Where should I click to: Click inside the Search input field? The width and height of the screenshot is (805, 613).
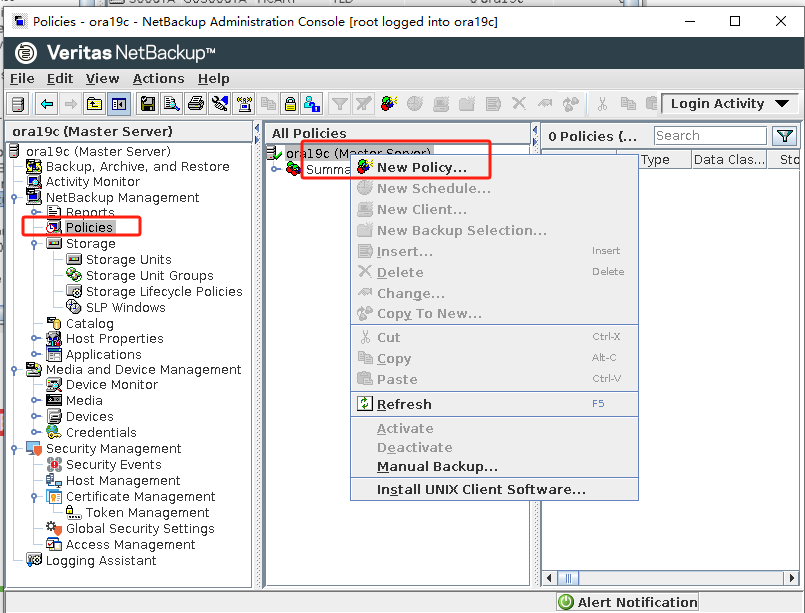tap(710, 135)
